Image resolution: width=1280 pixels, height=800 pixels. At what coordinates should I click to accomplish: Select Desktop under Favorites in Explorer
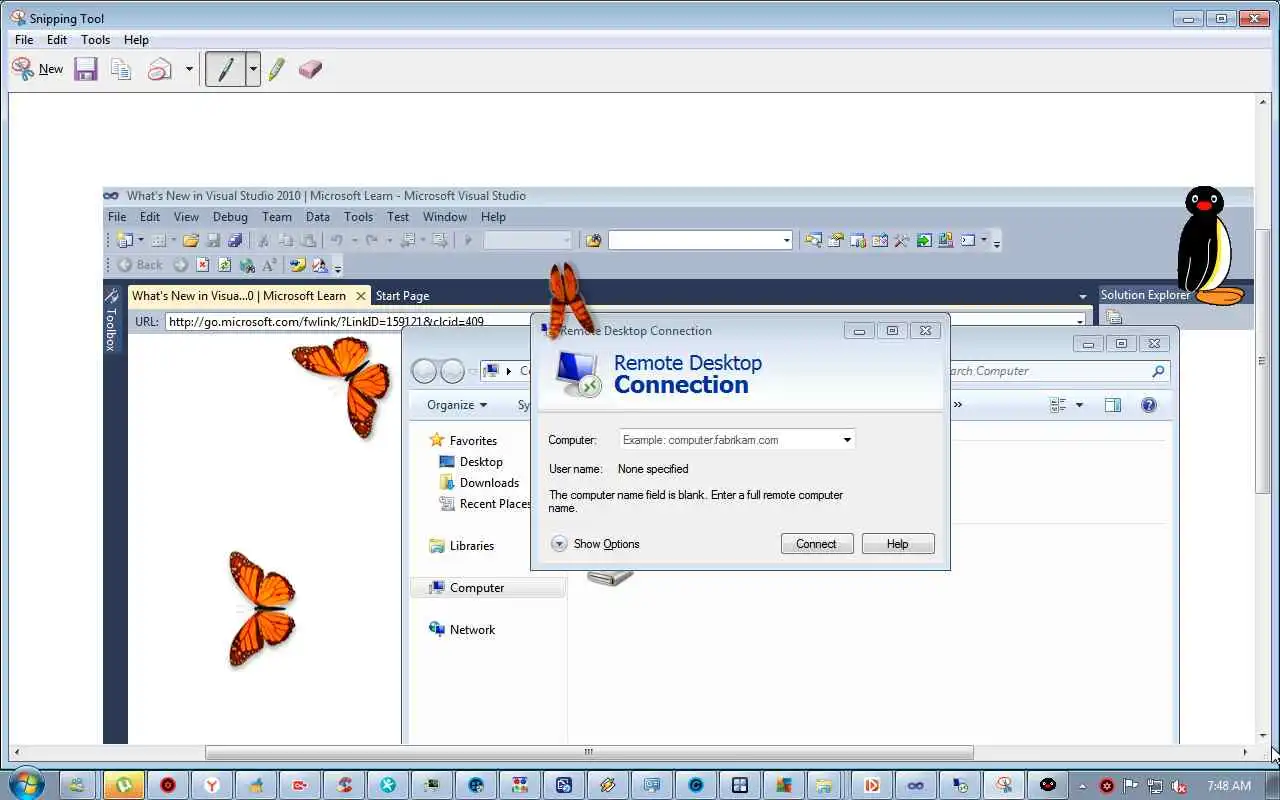click(481, 462)
